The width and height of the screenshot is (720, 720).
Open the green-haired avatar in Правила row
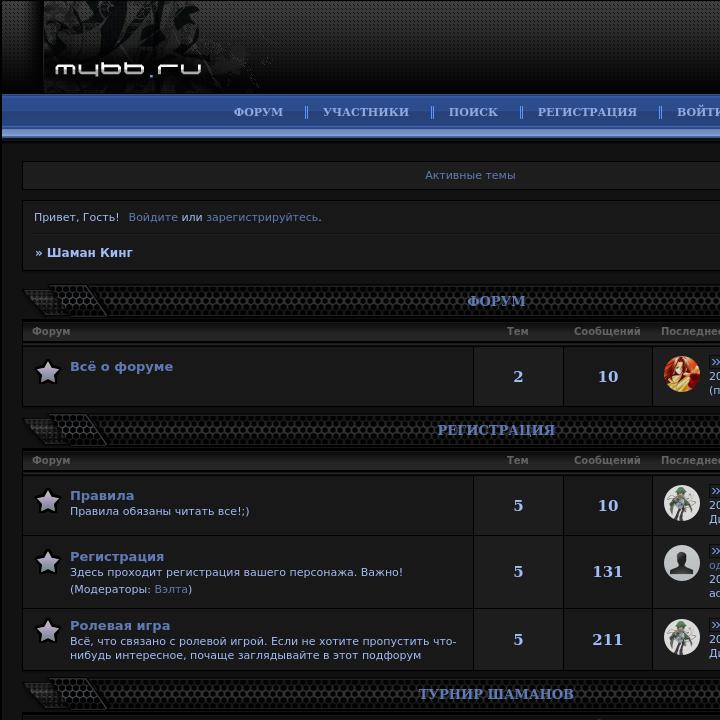[681, 503]
